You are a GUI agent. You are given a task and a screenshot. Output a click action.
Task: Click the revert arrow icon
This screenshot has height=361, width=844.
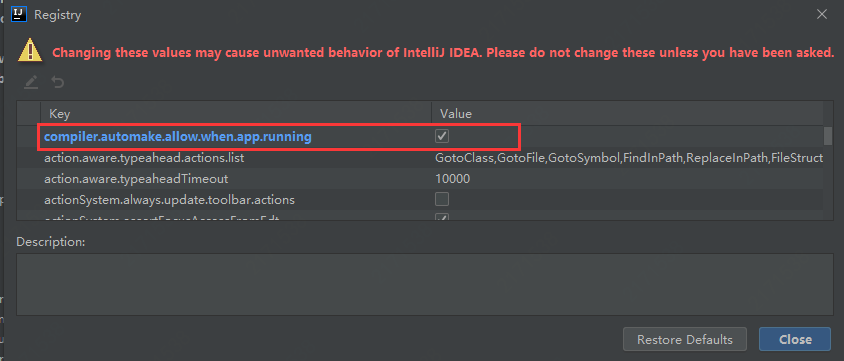(58, 82)
